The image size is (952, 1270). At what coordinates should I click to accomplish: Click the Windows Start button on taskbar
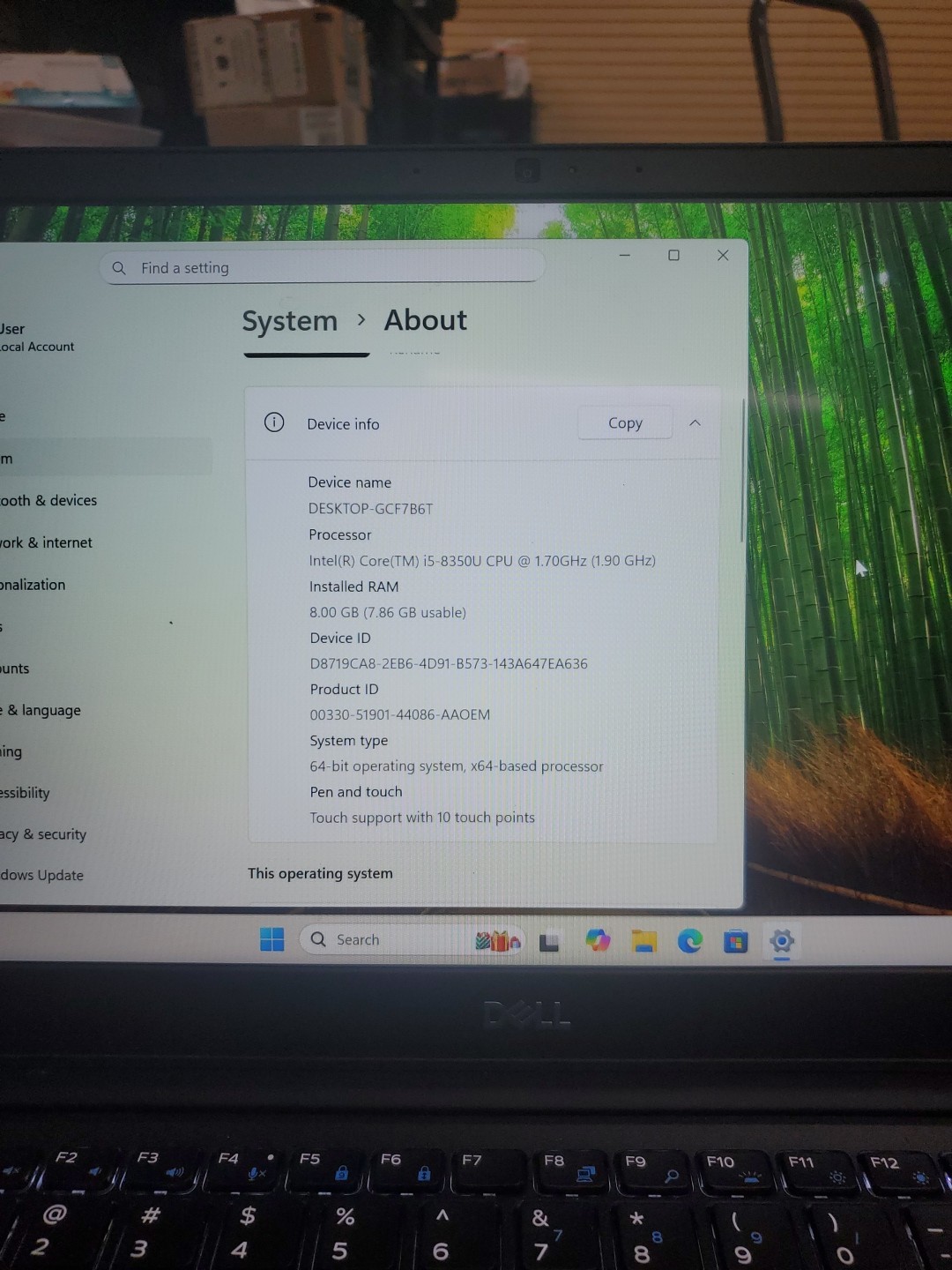[272, 939]
